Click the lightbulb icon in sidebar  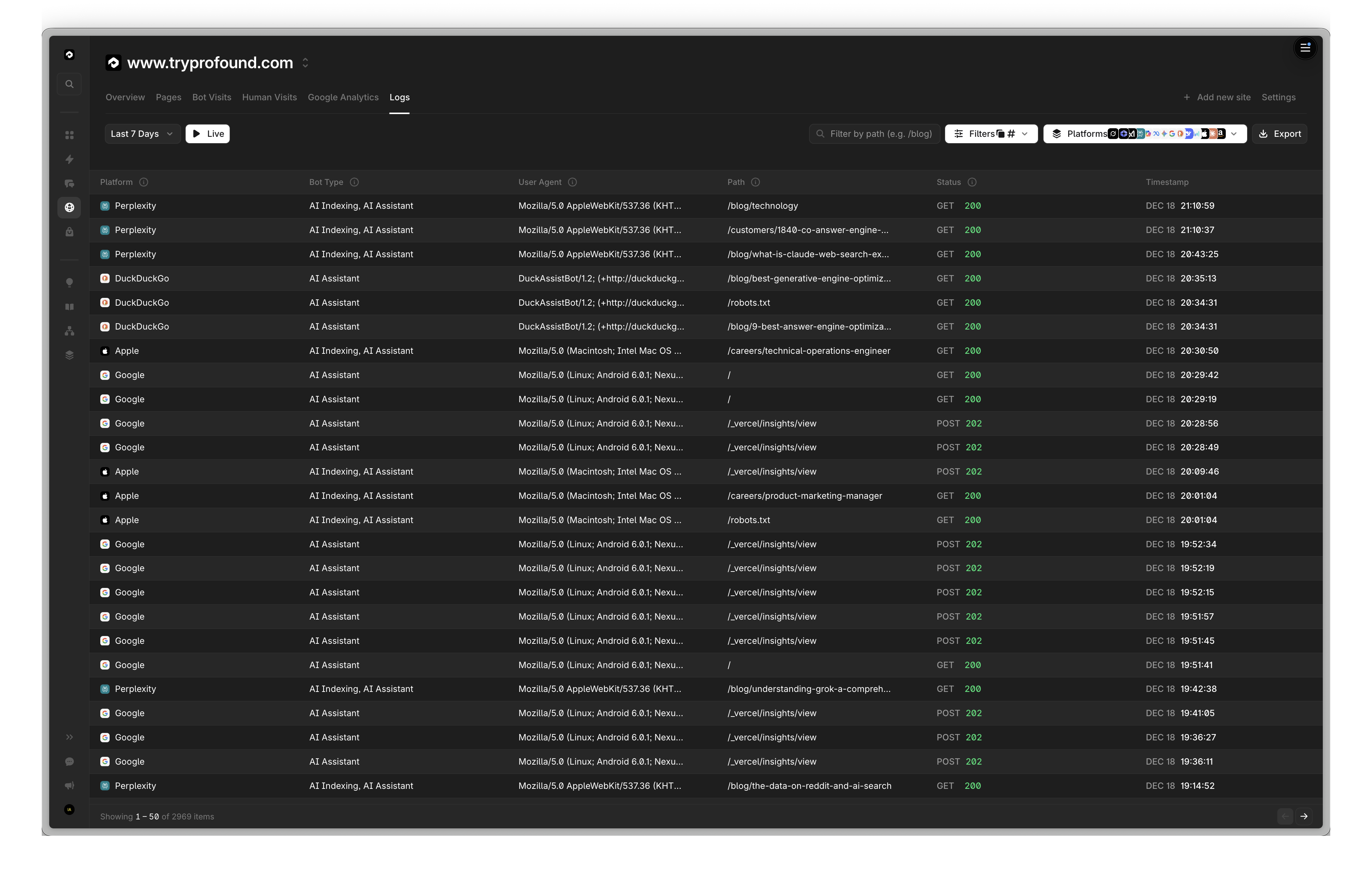click(69, 283)
